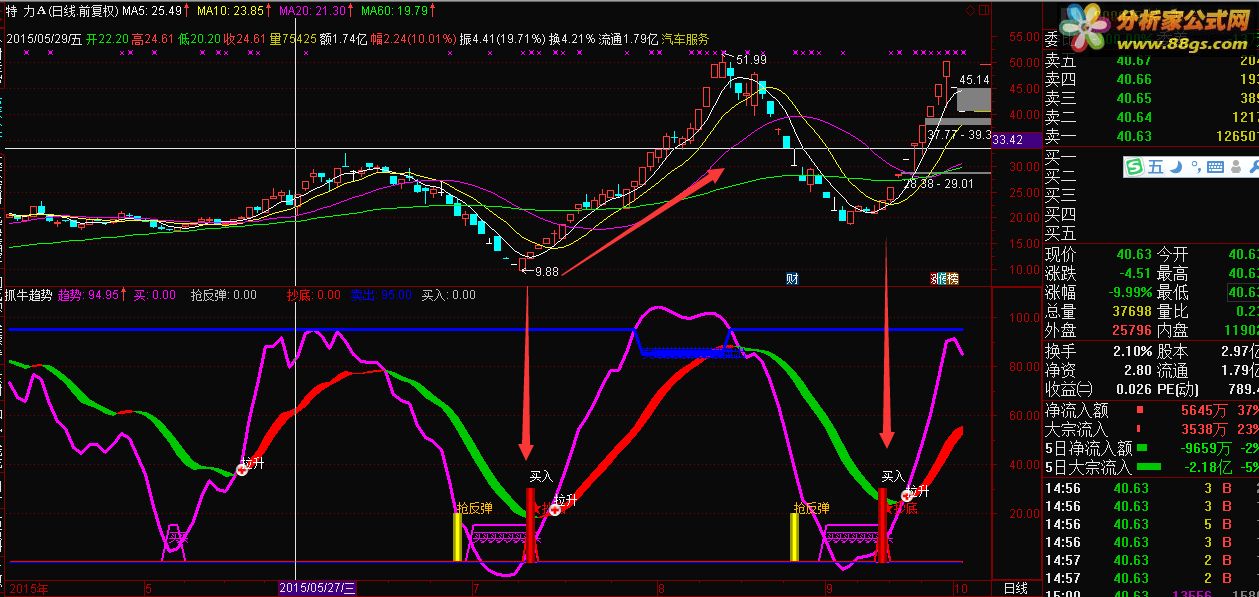Click the 买入: 0.00 legend label

(x=448, y=295)
